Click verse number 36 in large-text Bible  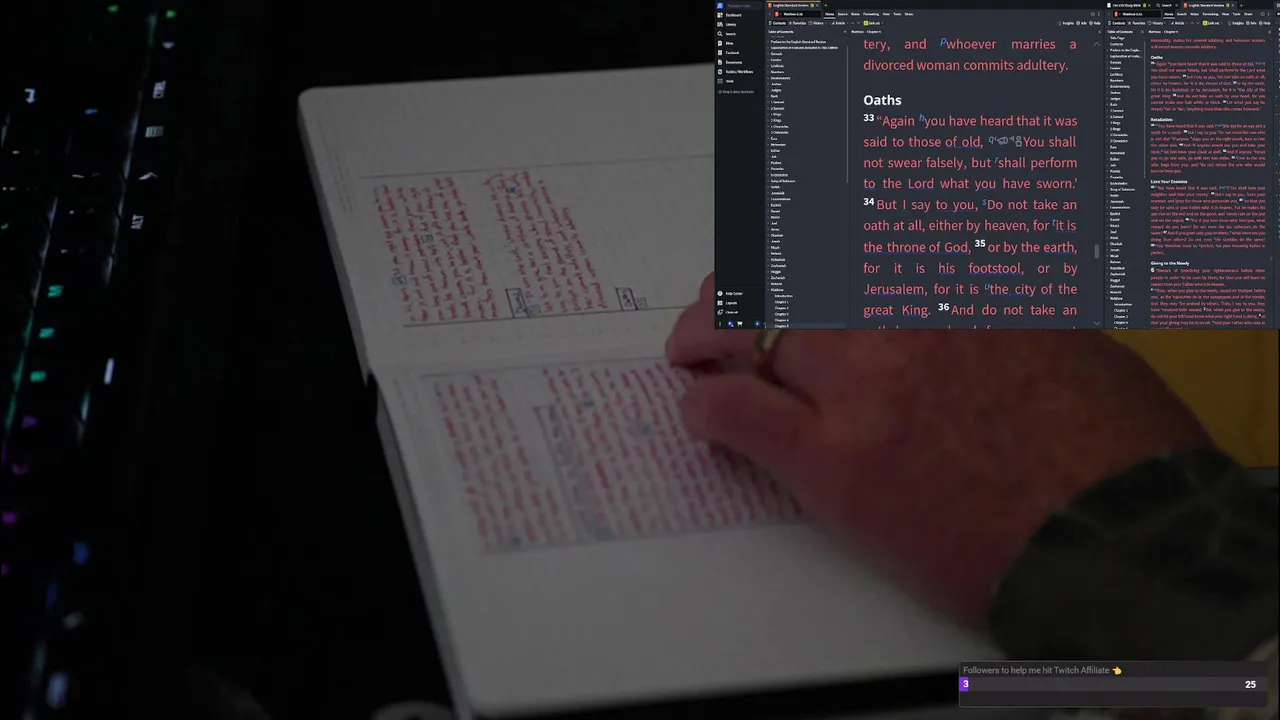(944, 306)
